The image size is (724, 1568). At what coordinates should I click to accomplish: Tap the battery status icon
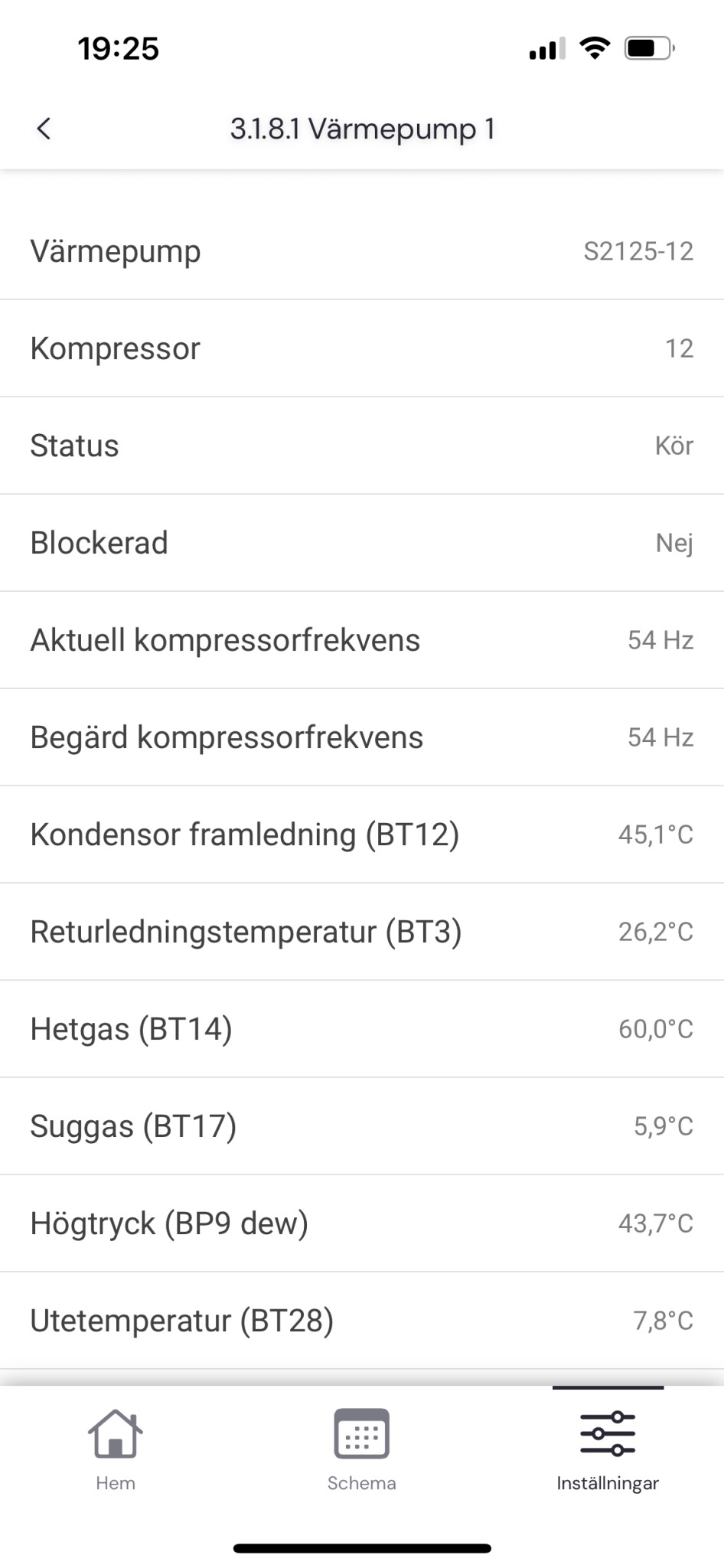pos(649,48)
